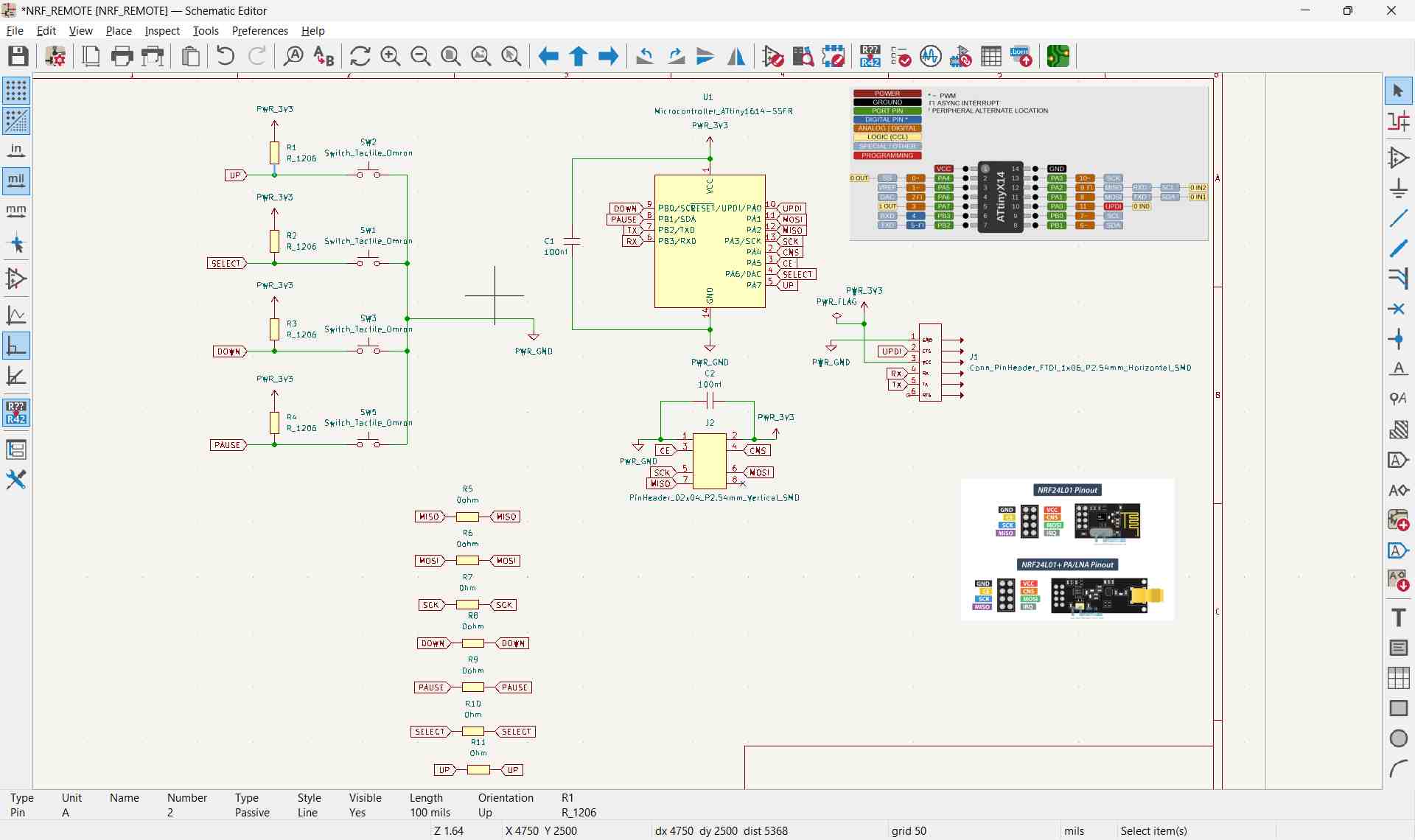
Task: Open the Preferences menu
Action: point(259,31)
